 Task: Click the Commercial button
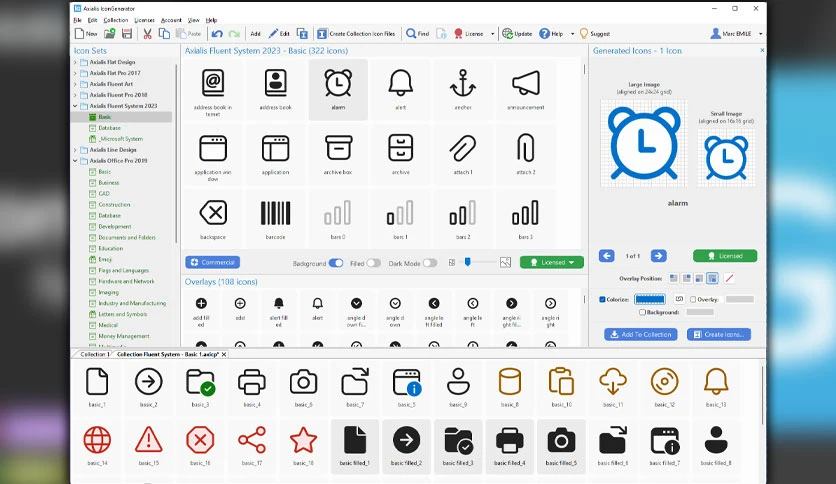coord(213,262)
